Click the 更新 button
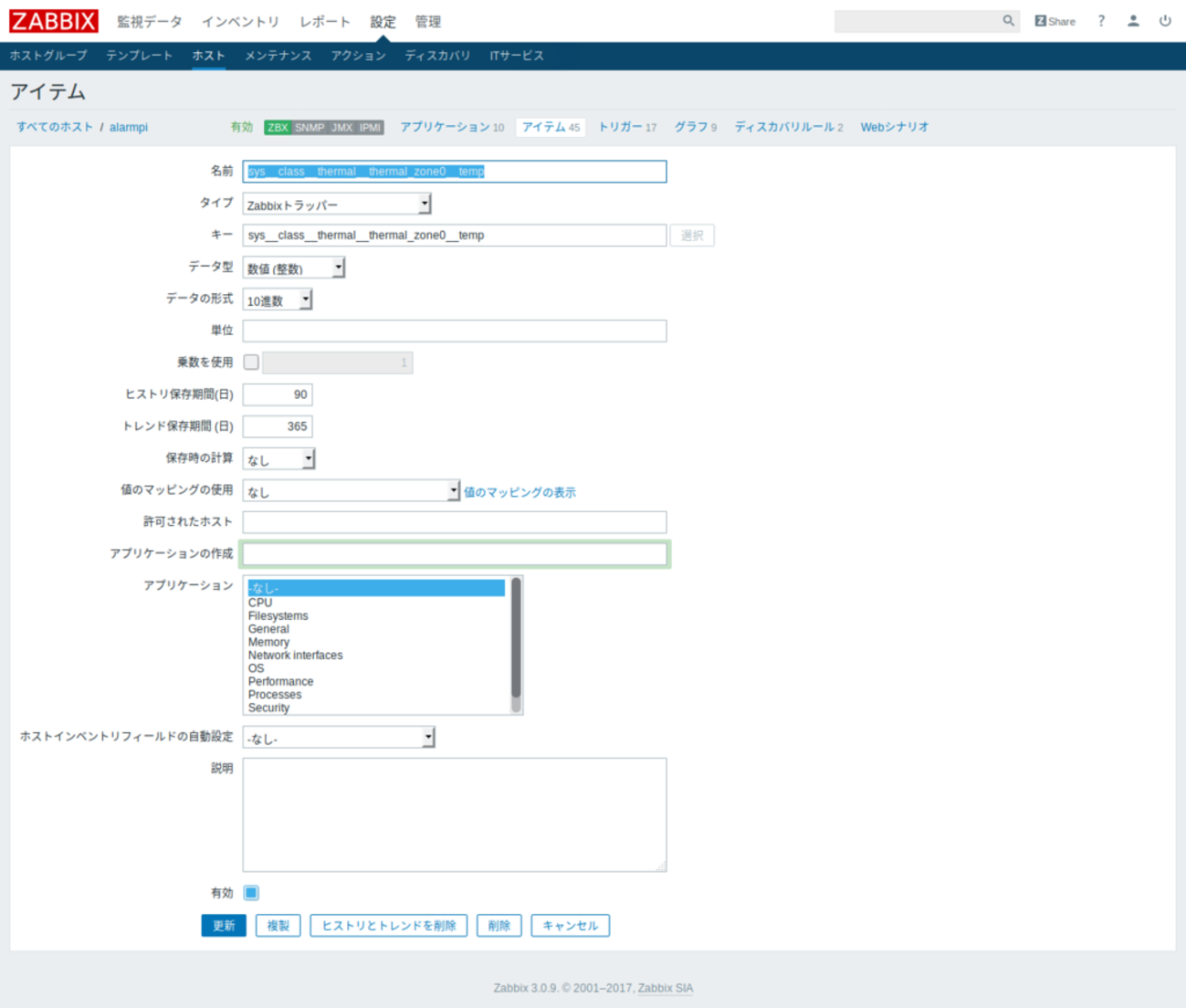 pyautogui.click(x=224, y=926)
